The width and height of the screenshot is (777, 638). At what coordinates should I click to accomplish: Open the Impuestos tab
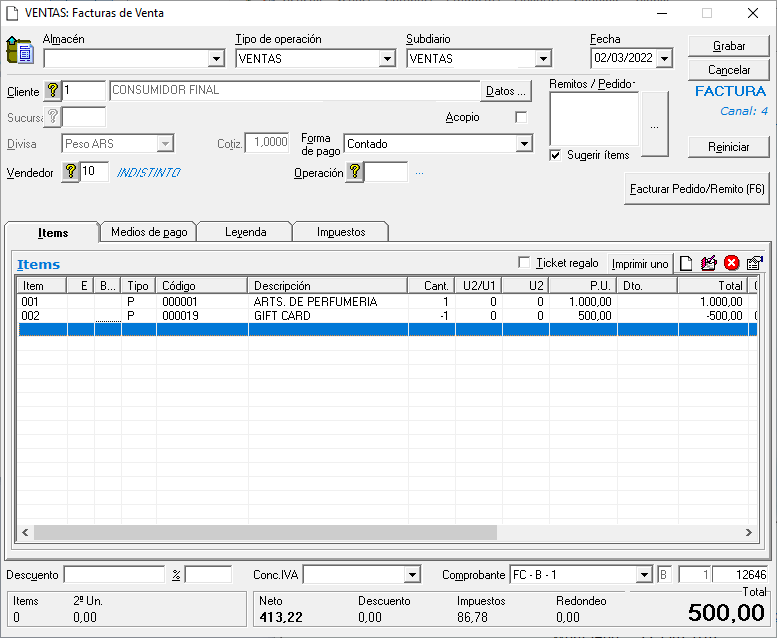340,232
